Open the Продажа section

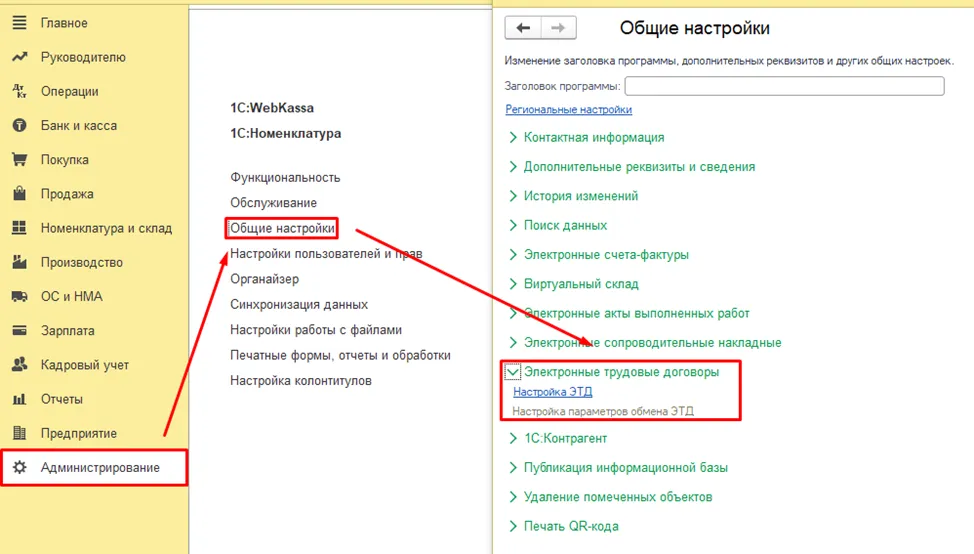pos(67,194)
